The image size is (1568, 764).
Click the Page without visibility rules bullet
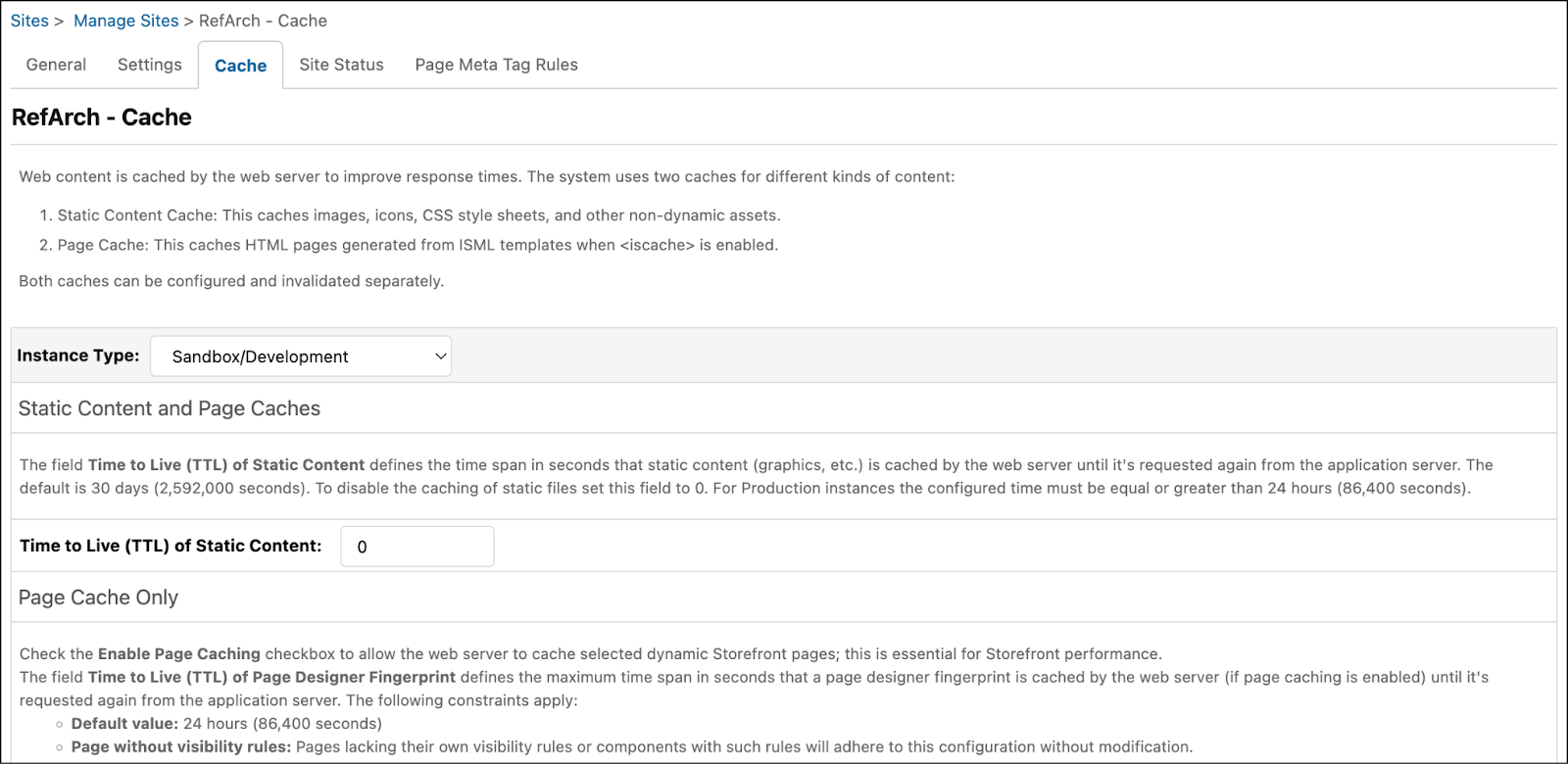(631, 746)
